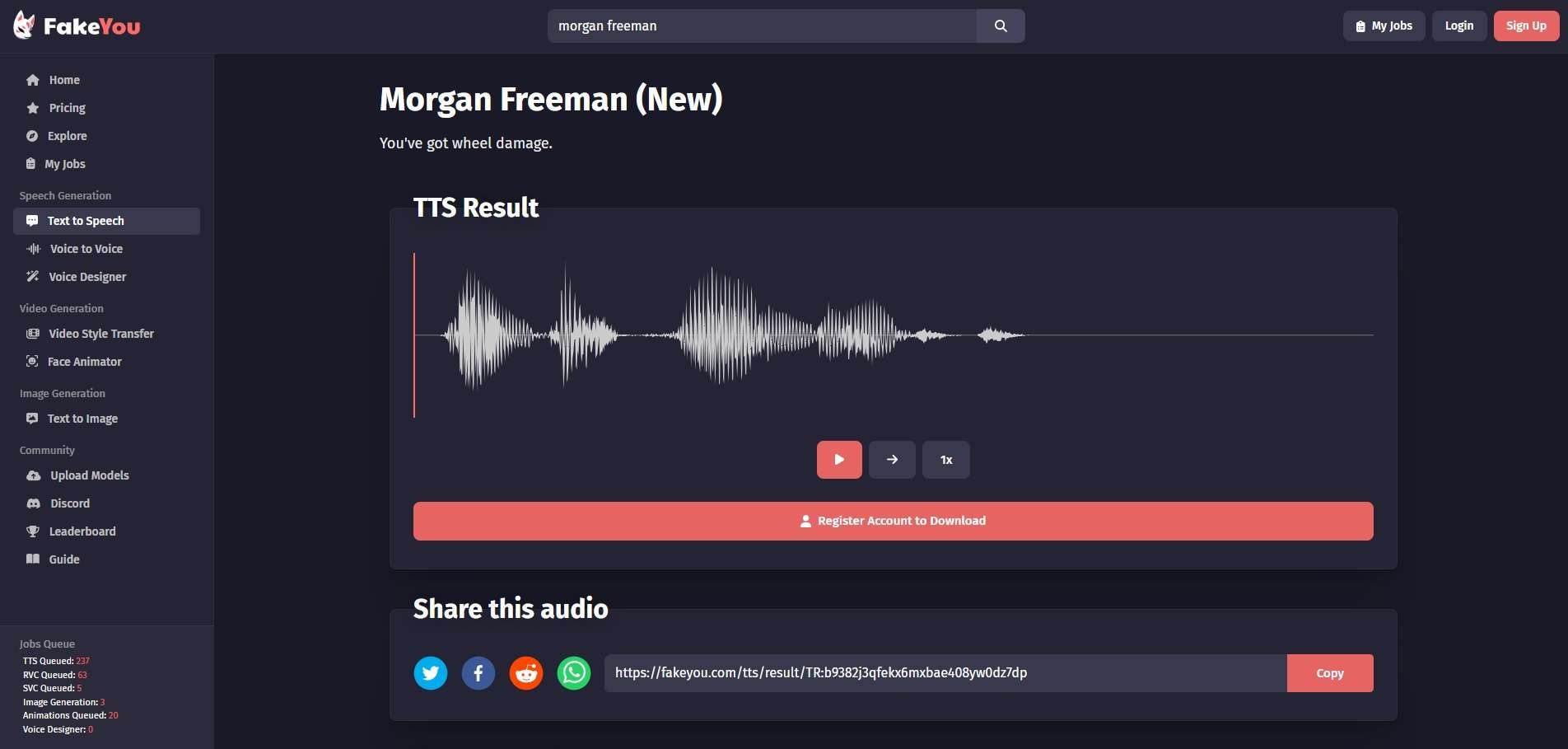Play the TTS result audio
1568x749 pixels.
(839, 460)
